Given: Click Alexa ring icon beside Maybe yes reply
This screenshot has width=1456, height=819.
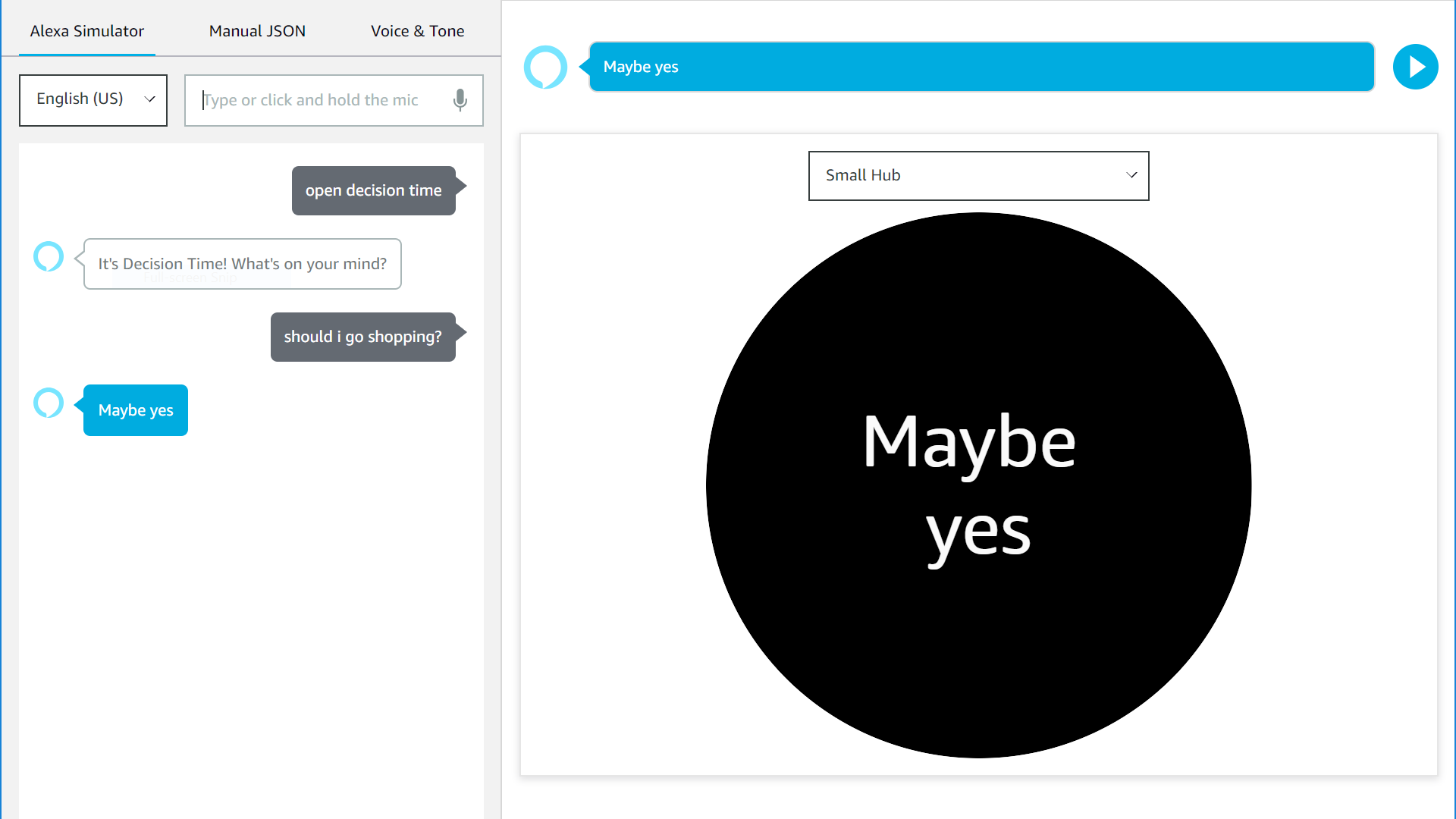Looking at the screenshot, I should 49,403.
